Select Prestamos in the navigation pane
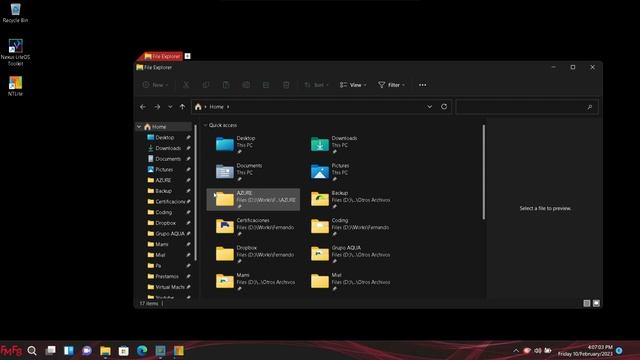640x360 pixels. (168, 276)
